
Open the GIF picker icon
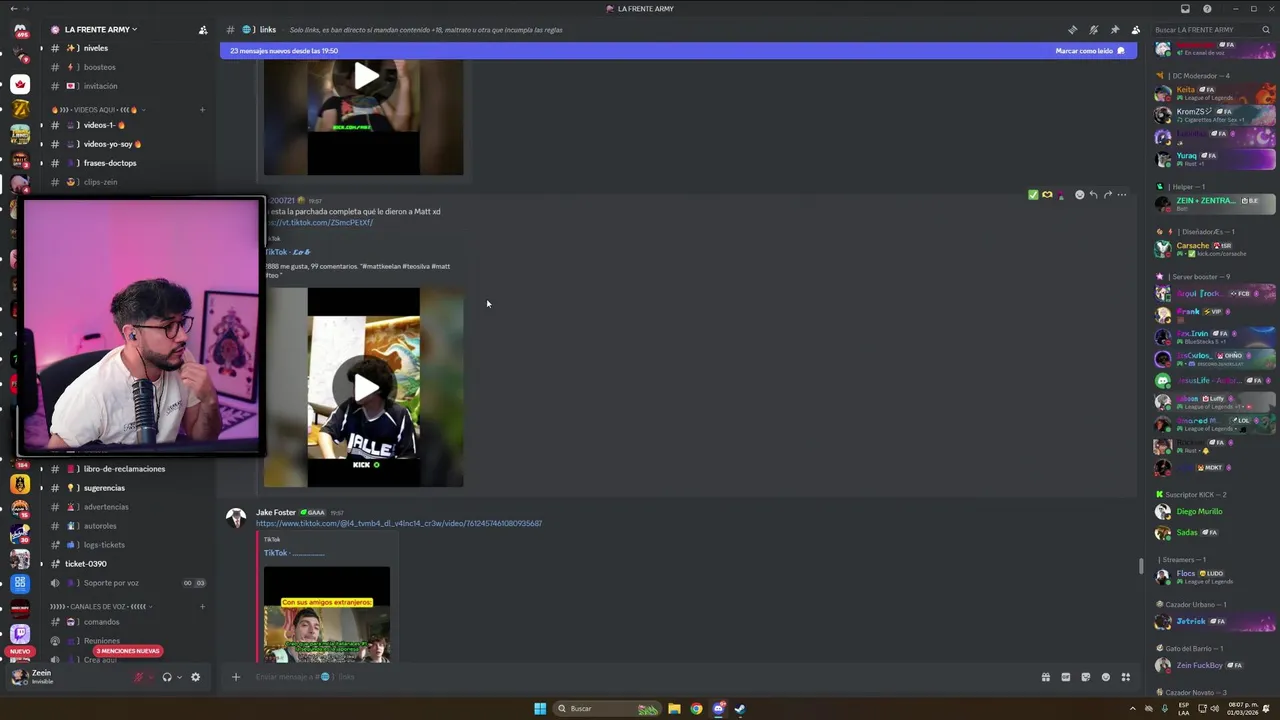point(1065,677)
